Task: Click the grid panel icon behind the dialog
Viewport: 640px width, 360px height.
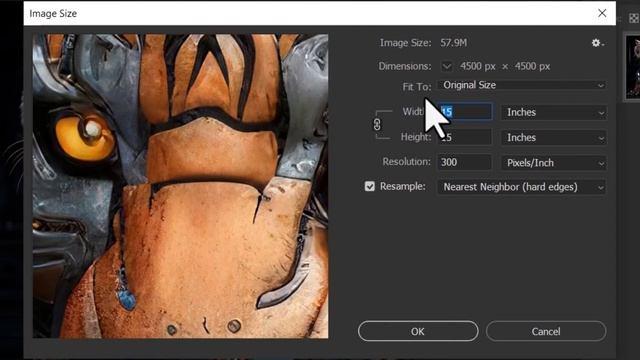Action: click(634, 18)
